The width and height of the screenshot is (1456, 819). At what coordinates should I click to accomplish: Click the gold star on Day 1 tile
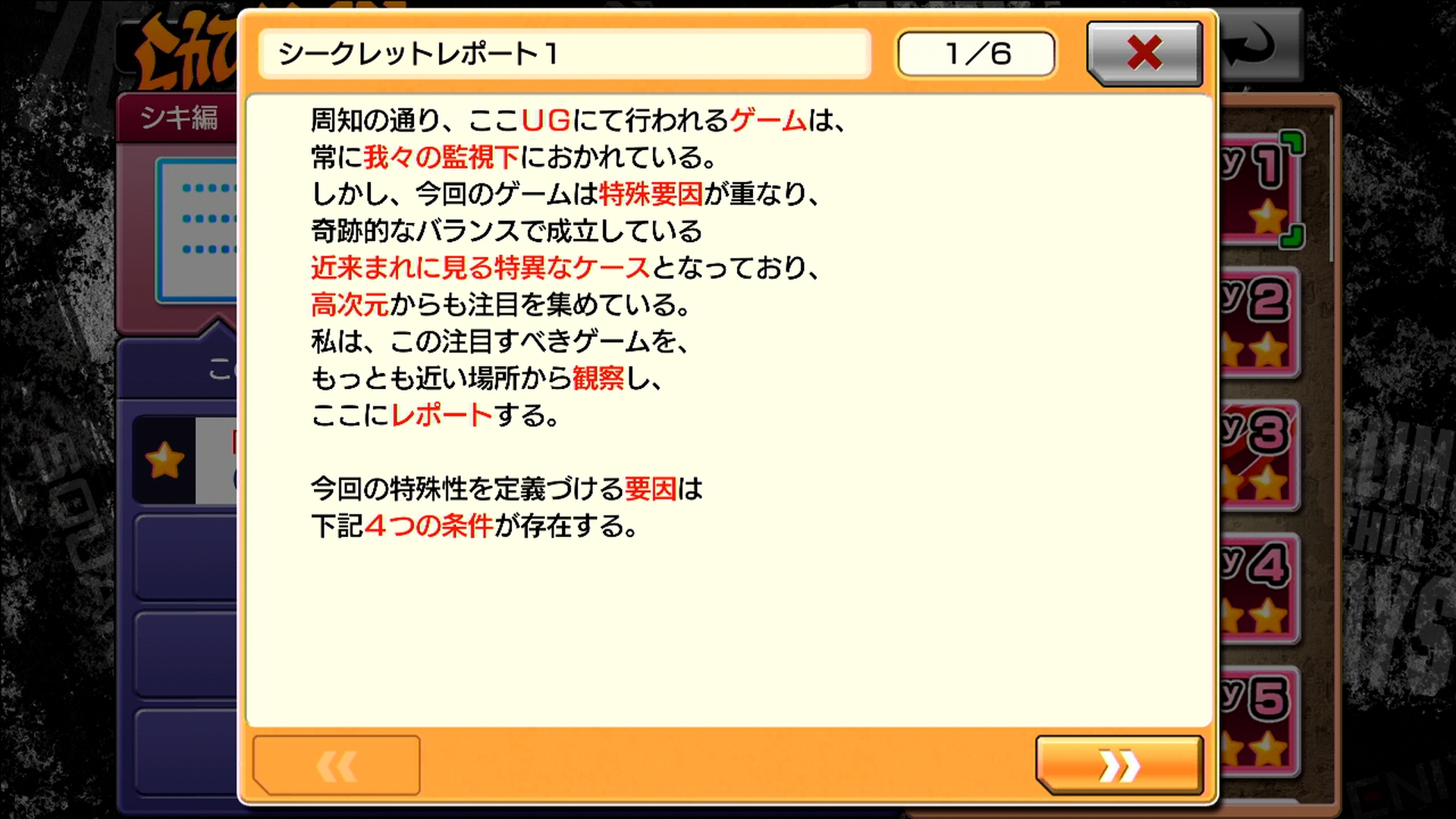pyautogui.click(x=1268, y=218)
